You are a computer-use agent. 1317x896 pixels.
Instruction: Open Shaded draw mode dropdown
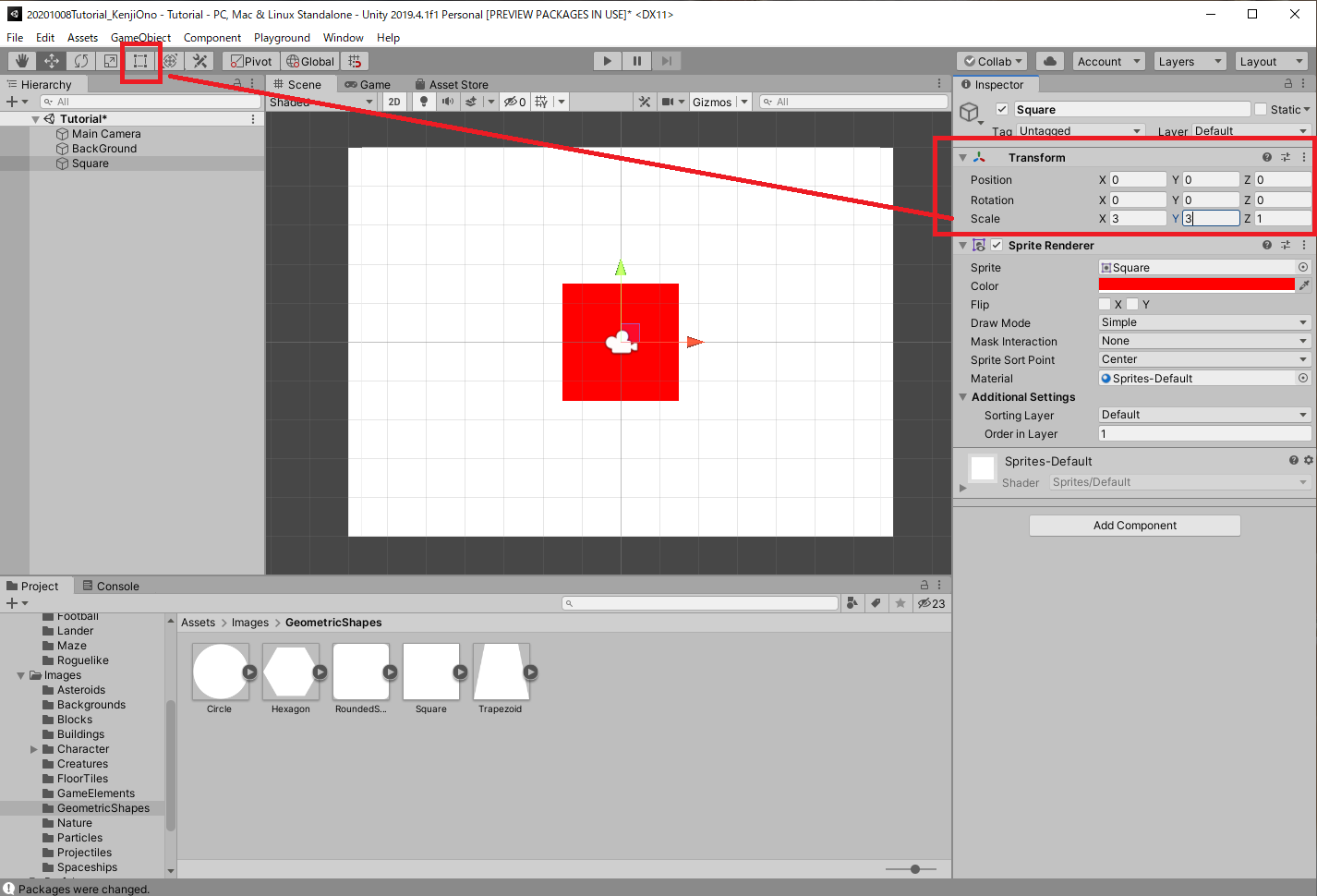point(321,102)
